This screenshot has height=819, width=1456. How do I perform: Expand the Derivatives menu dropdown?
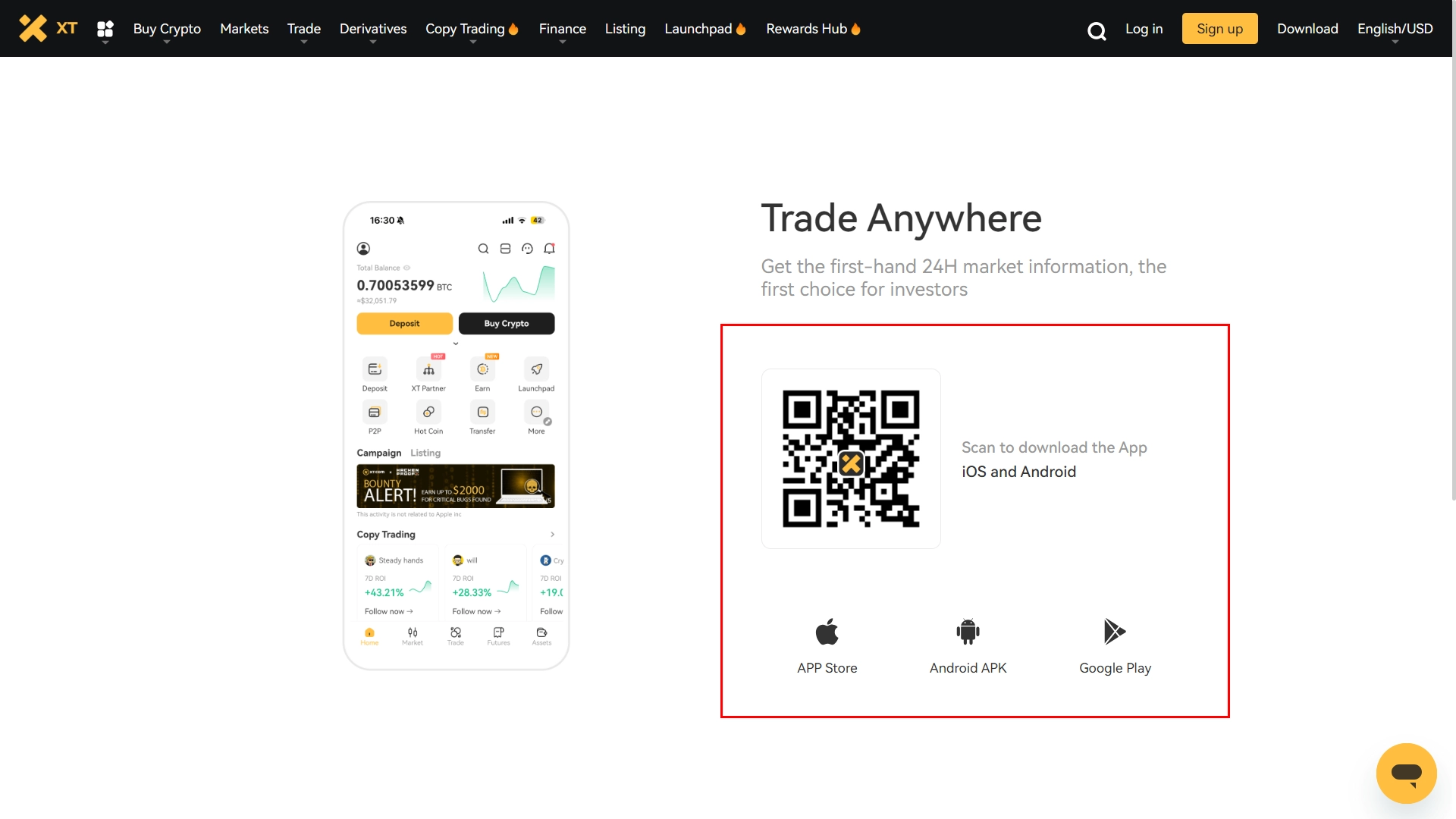(373, 28)
